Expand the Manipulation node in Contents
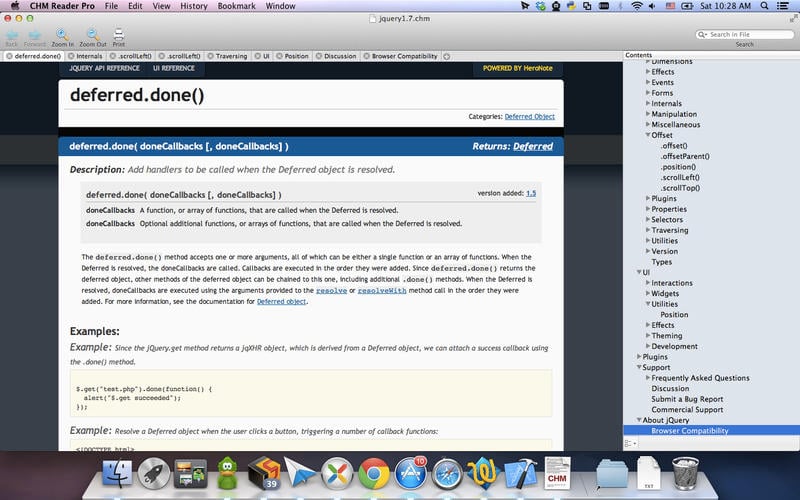This screenshot has width=800, height=500. point(648,114)
